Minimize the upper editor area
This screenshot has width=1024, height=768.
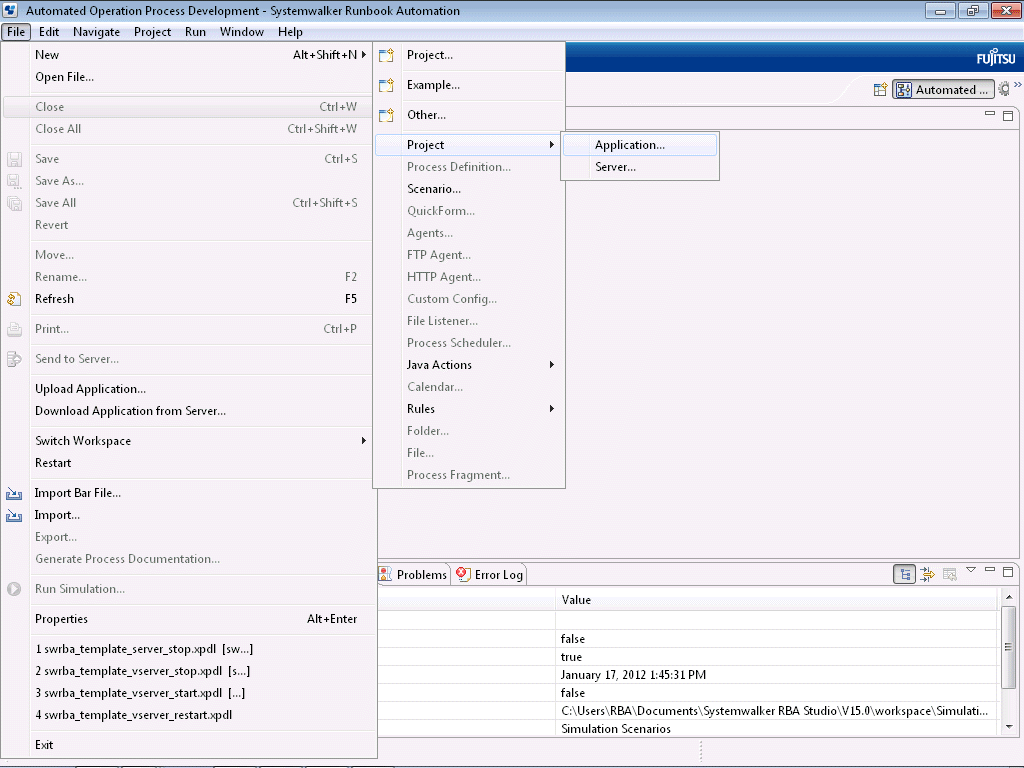click(990, 114)
